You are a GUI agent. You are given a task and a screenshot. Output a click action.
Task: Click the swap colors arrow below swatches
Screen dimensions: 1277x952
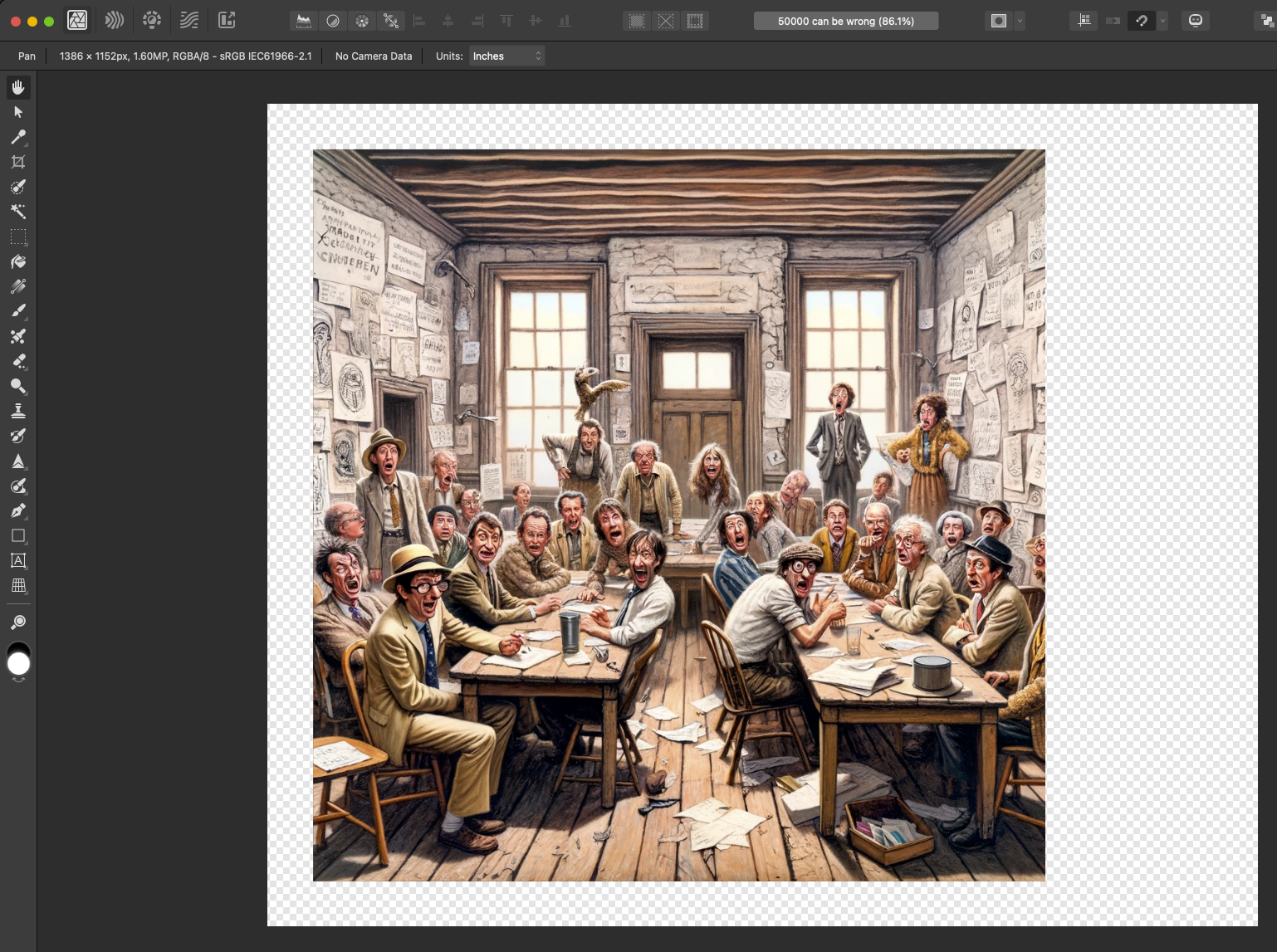18,680
